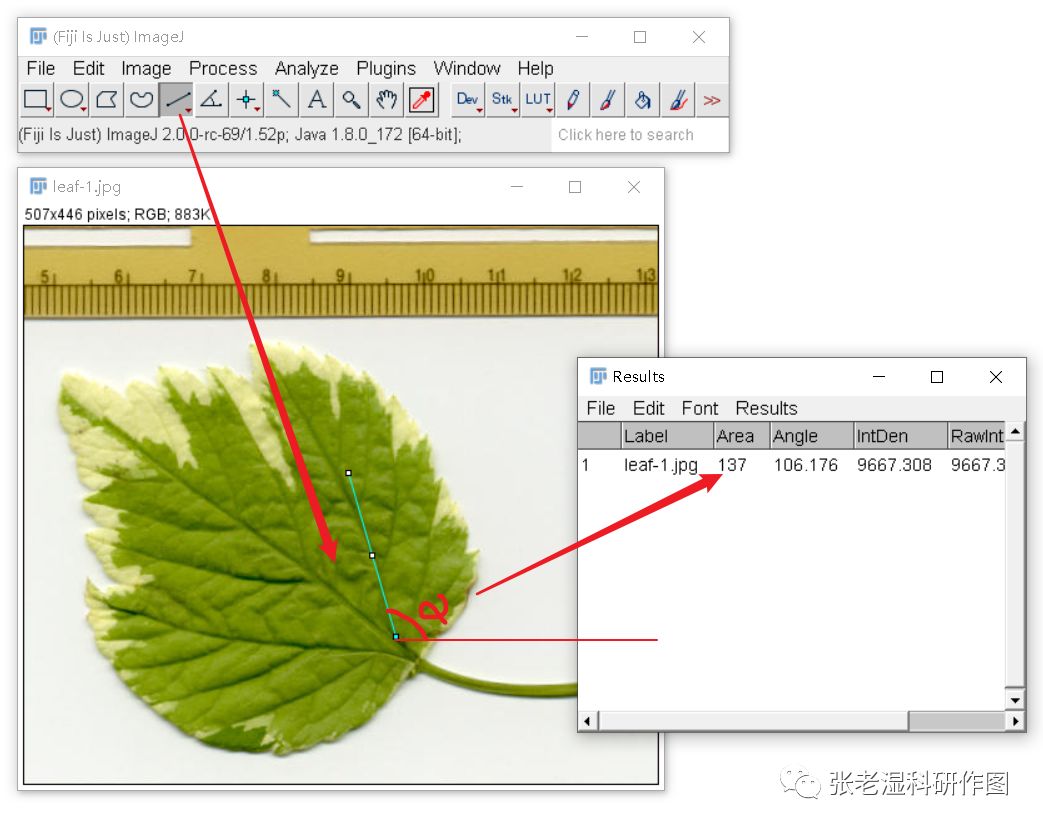This screenshot has height=829, width=1043.
Task: Click the ImageJ status bar text
Action: [240, 135]
